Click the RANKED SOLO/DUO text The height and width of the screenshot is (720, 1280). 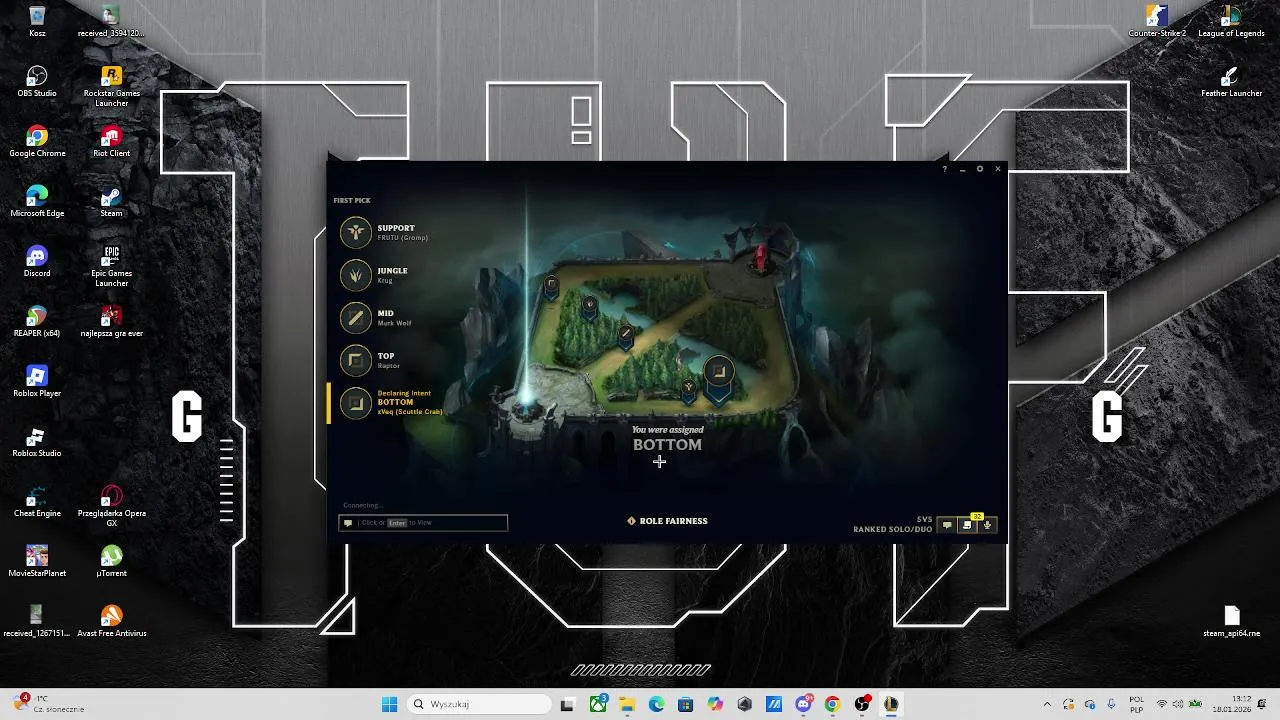(x=892, y=529)
